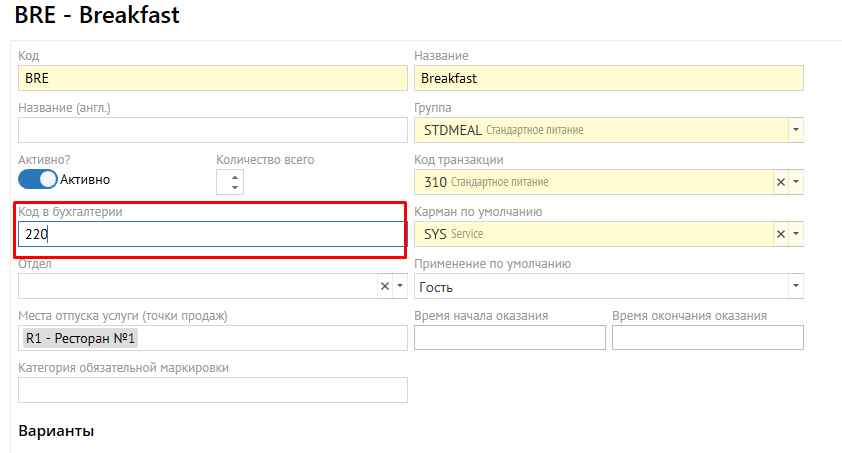This screenshot has height=453, width=842.
Task: Clear the Код транзакции selection with X
Action: 781,182
